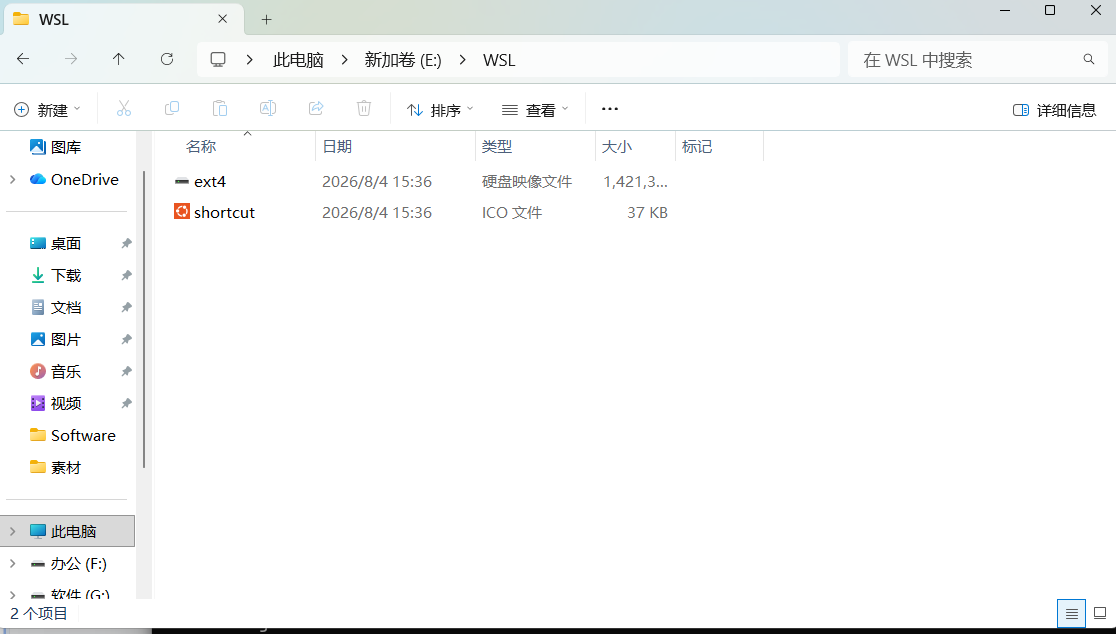This screenshot has height=634, width=1116.
Task: Open the See more ellipsis menu
Action: (610, 109)
